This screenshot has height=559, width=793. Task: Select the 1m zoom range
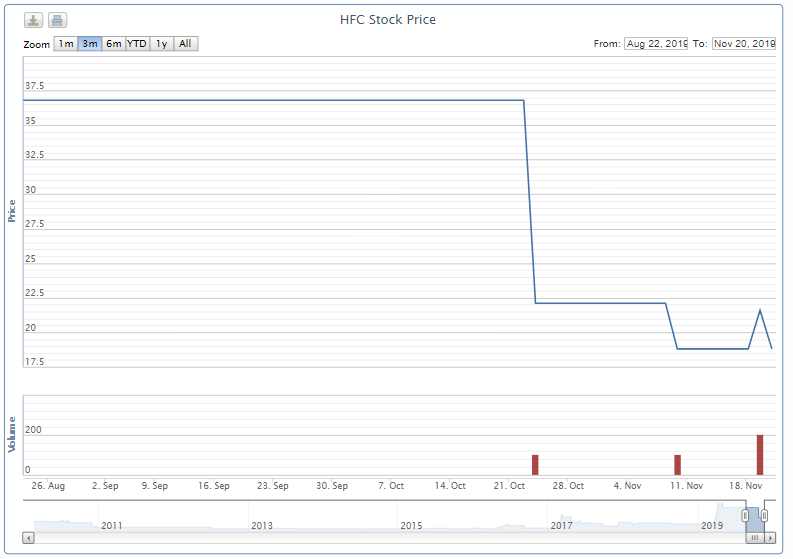tap(66, 44)
